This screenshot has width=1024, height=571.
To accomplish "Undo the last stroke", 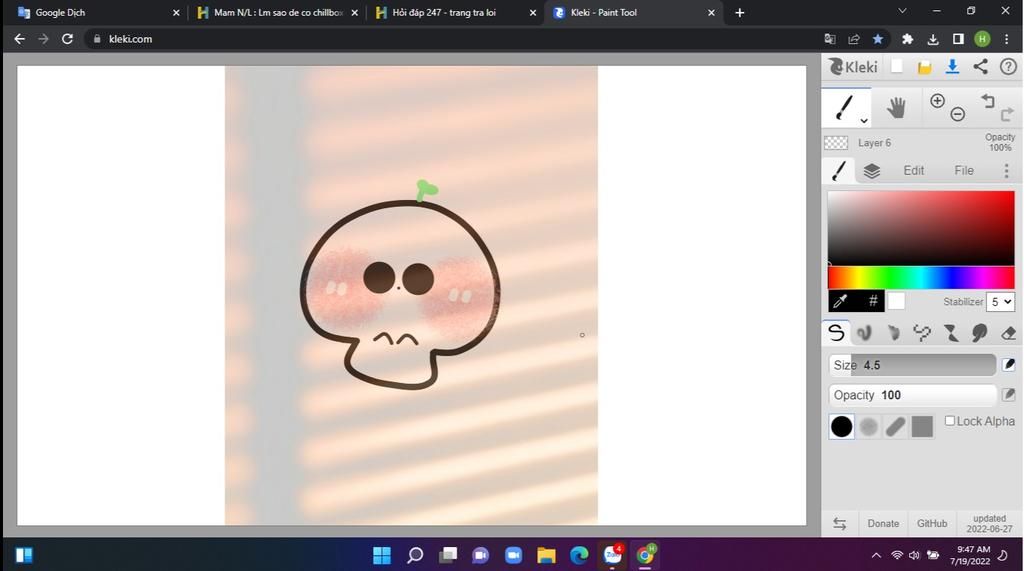I will [987, 101].
